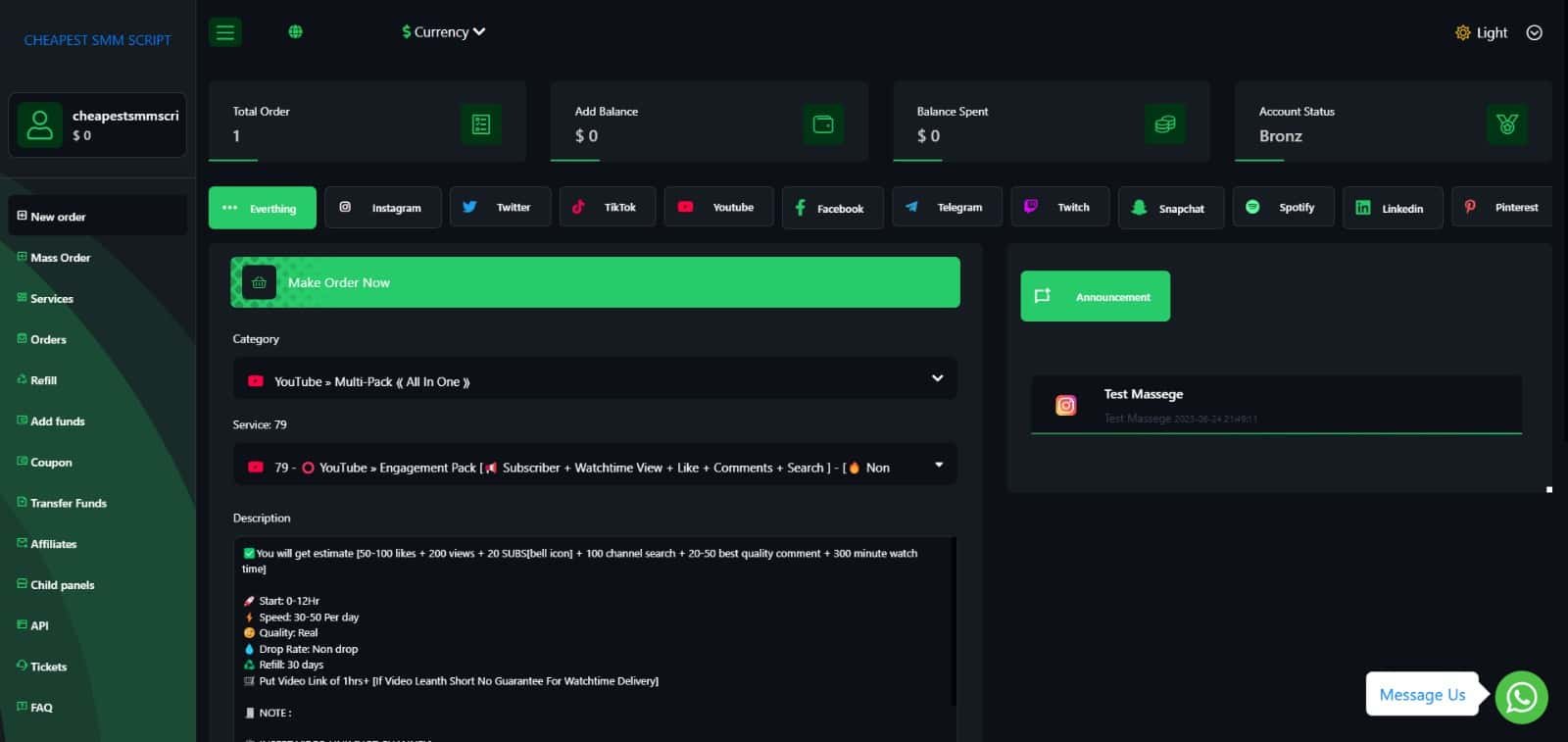Click the description box scrollbar

pos(954,619)
